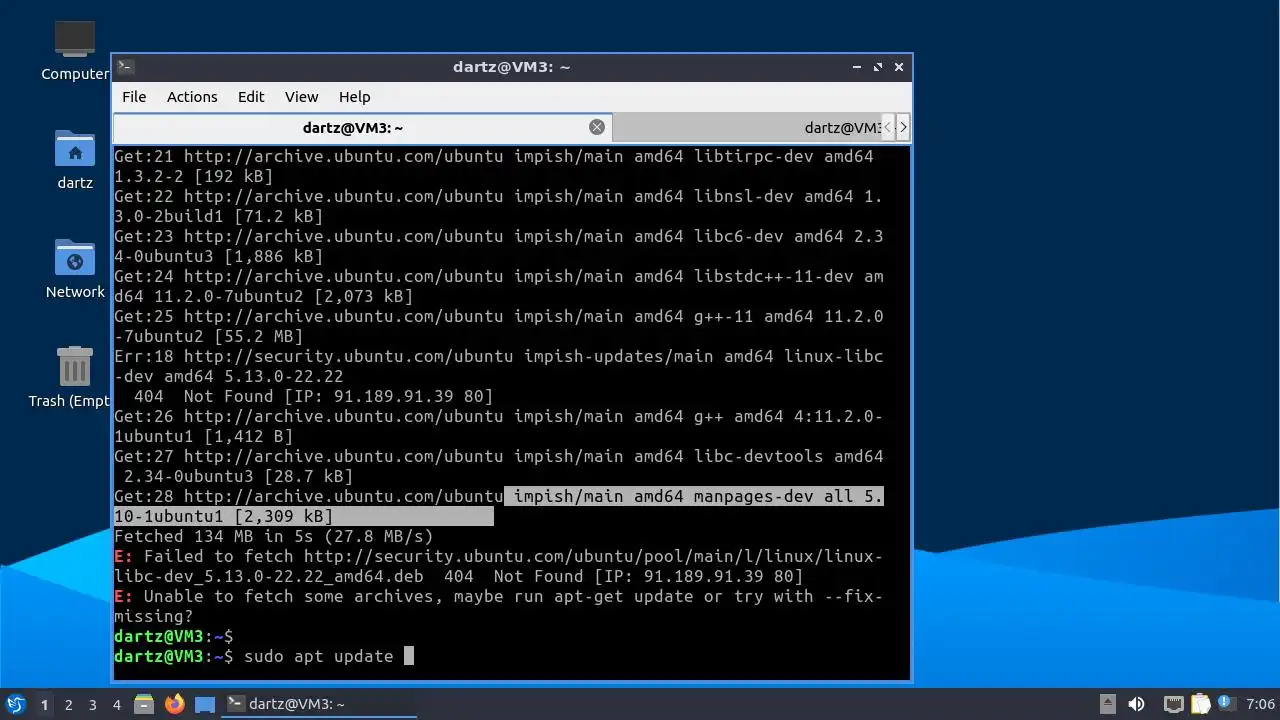The image size is (1280, 720).
Task: Open the Help menu
Action: pyautogui.click(x=354, y=97)
